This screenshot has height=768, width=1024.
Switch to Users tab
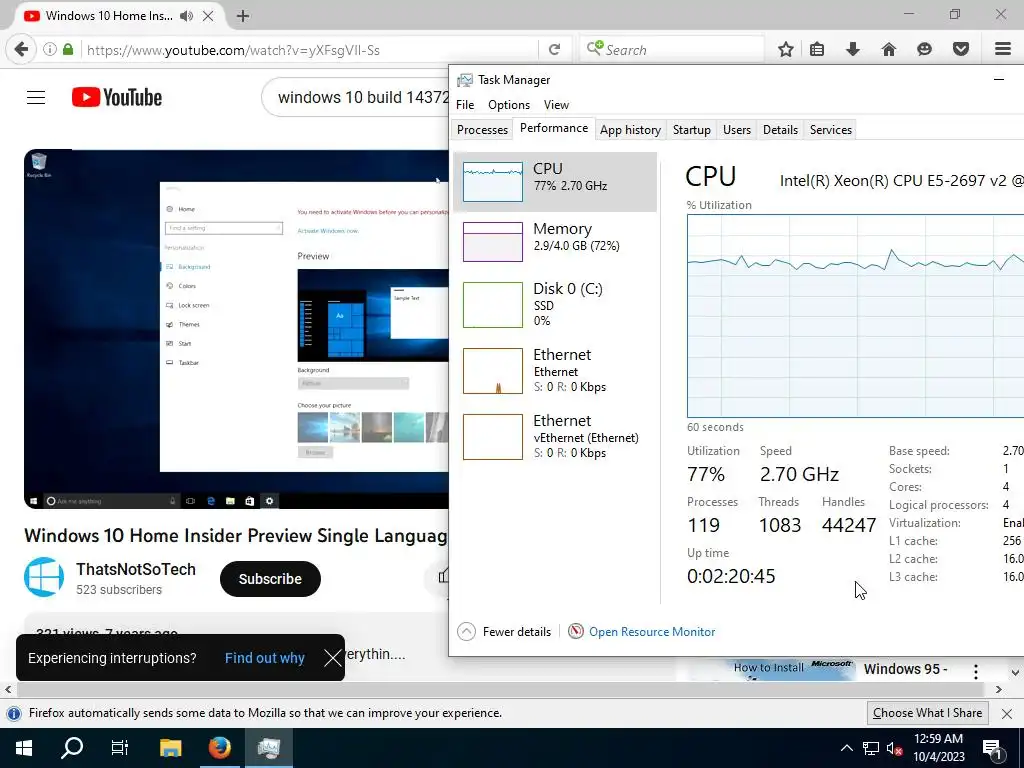[737, 129]
